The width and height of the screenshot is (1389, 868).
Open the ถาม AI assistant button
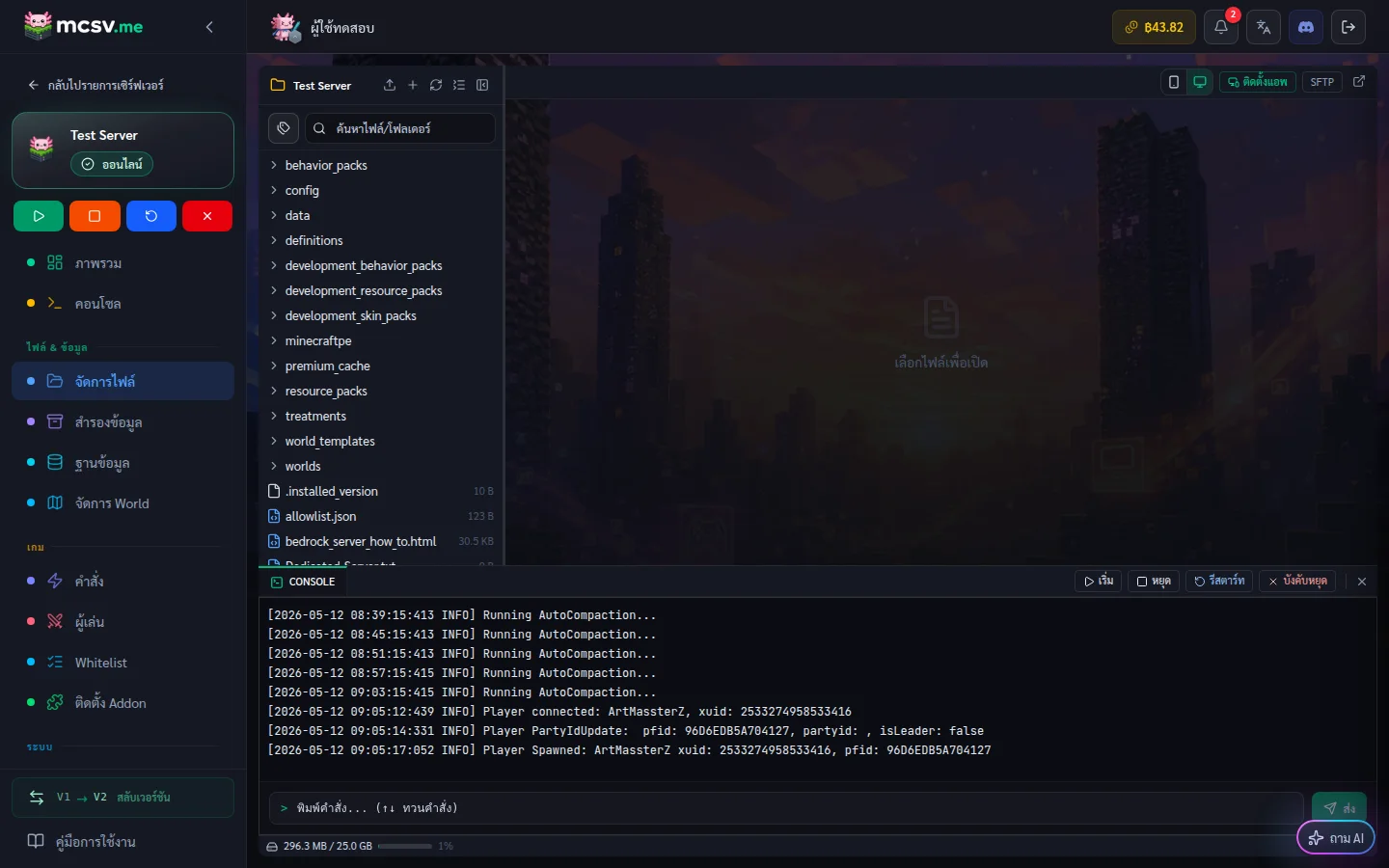pyautogui.click(x=1336, y=838)
